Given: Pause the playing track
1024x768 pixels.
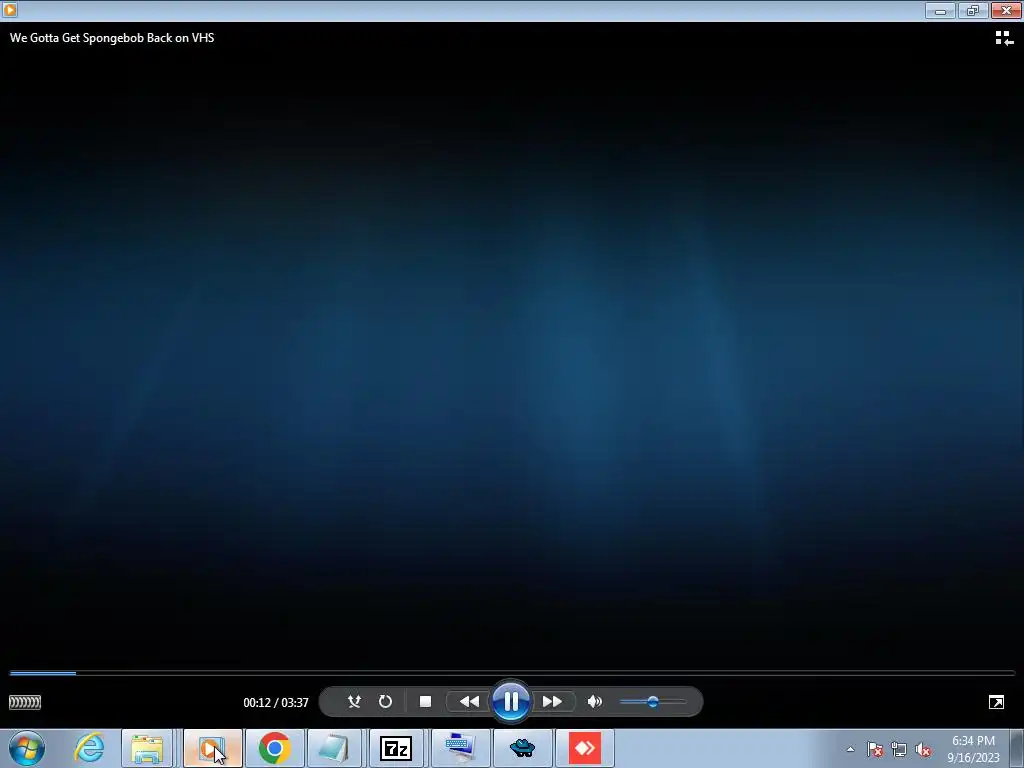Looking at the screenshot, I should [x=511, y=701].
